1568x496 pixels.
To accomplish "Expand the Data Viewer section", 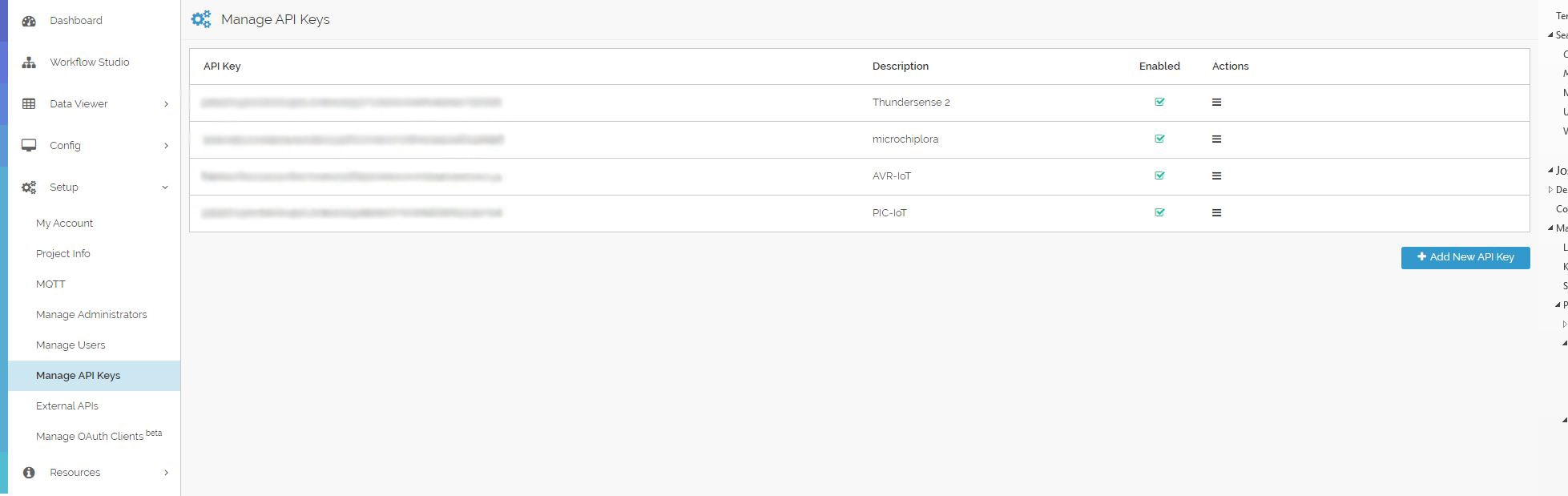I will (x=166, y=103).
